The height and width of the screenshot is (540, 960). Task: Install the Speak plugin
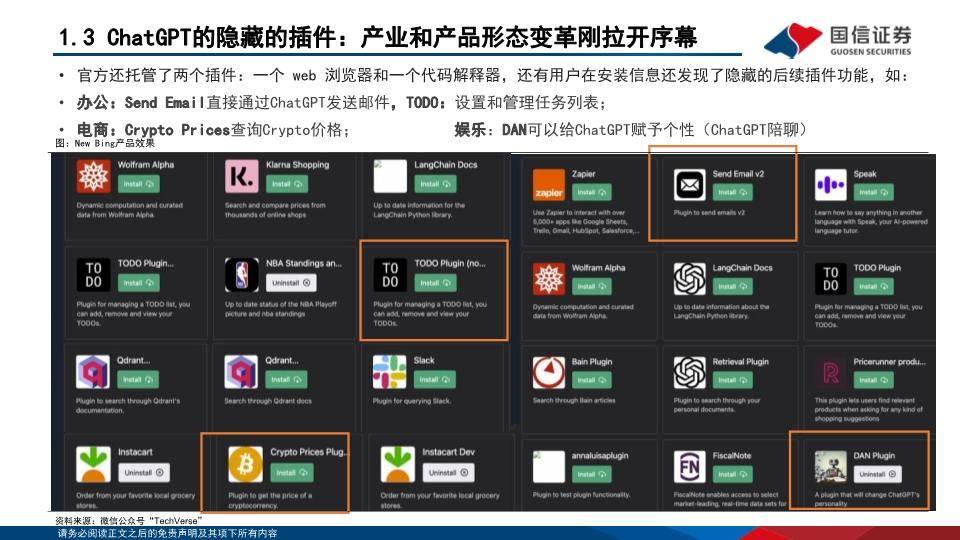click(x=874, y=192)
